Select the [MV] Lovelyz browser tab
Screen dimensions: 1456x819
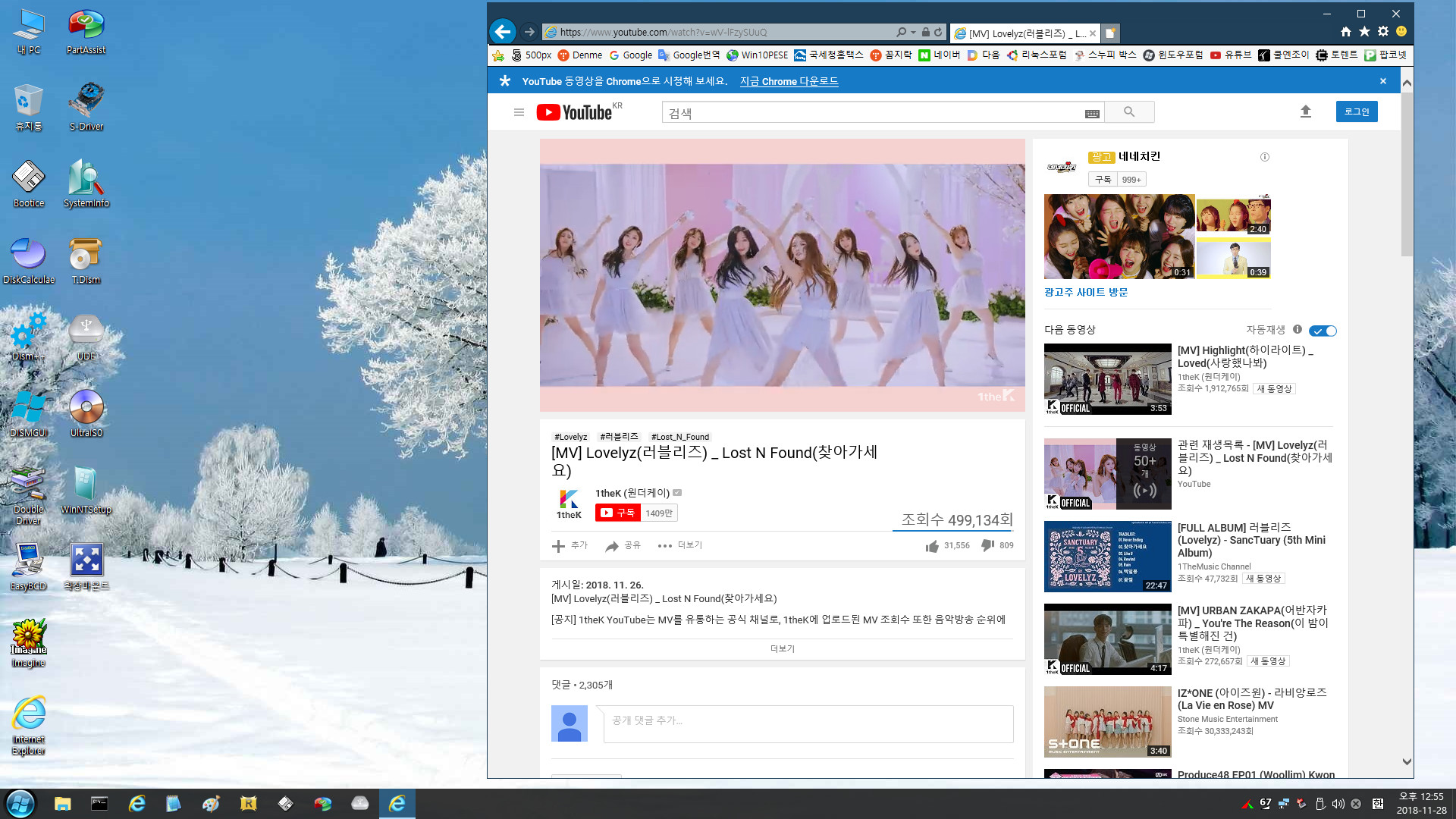click(1025, 33)
